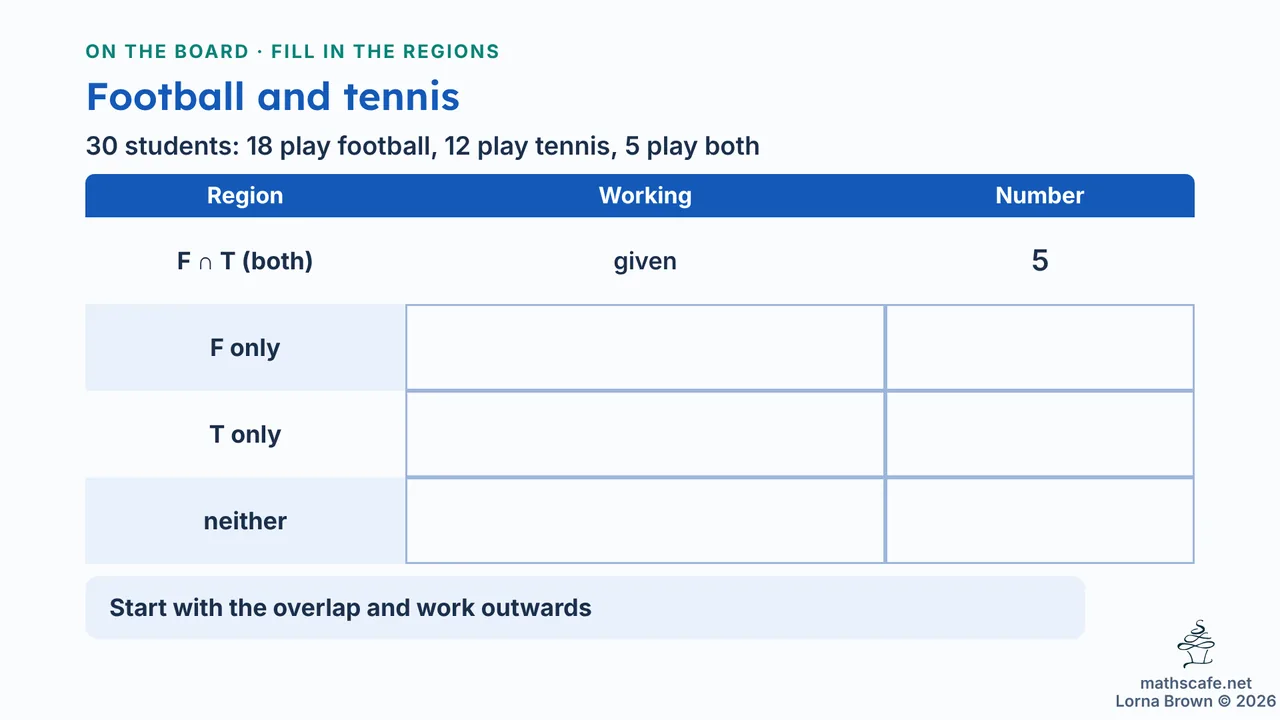Select the neither Working cell
The image size is (1280, 720).
[645, 521]
